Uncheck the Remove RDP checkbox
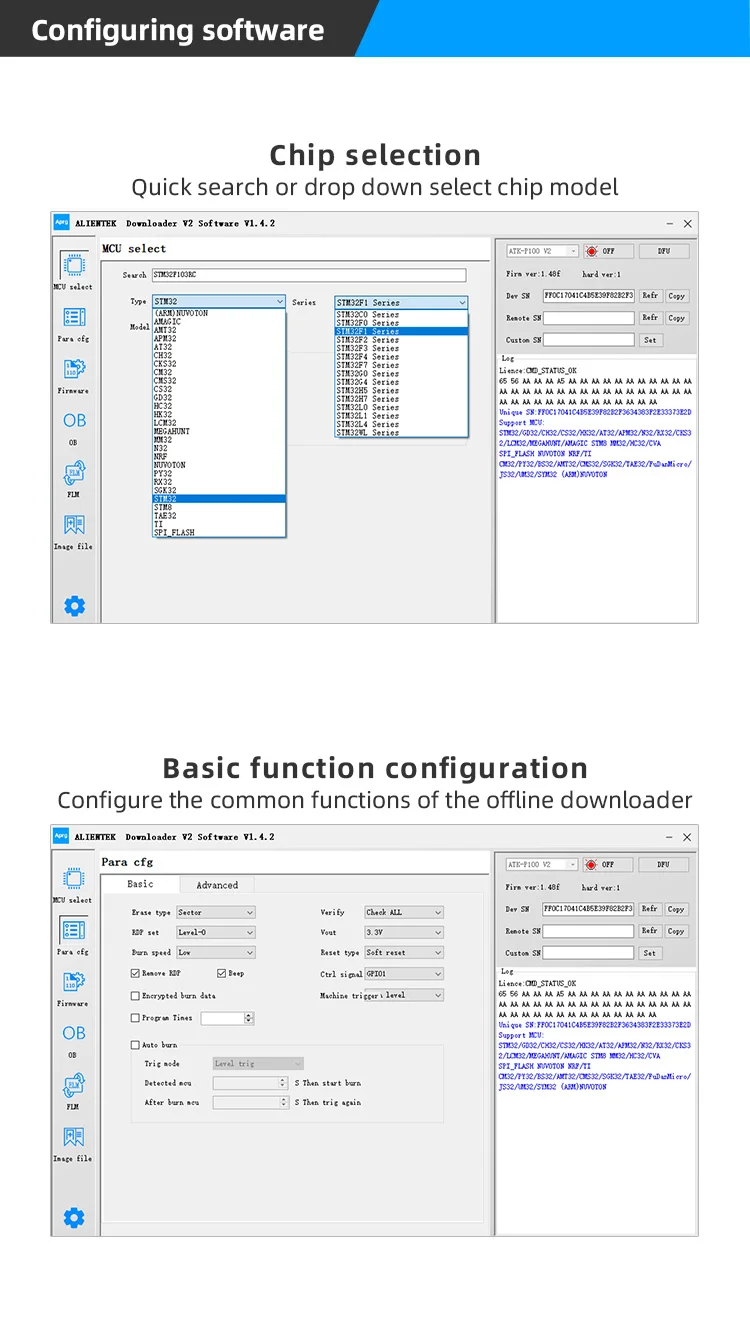Image resolution: width=750 pixels, height=1330 pixels. 135,973
